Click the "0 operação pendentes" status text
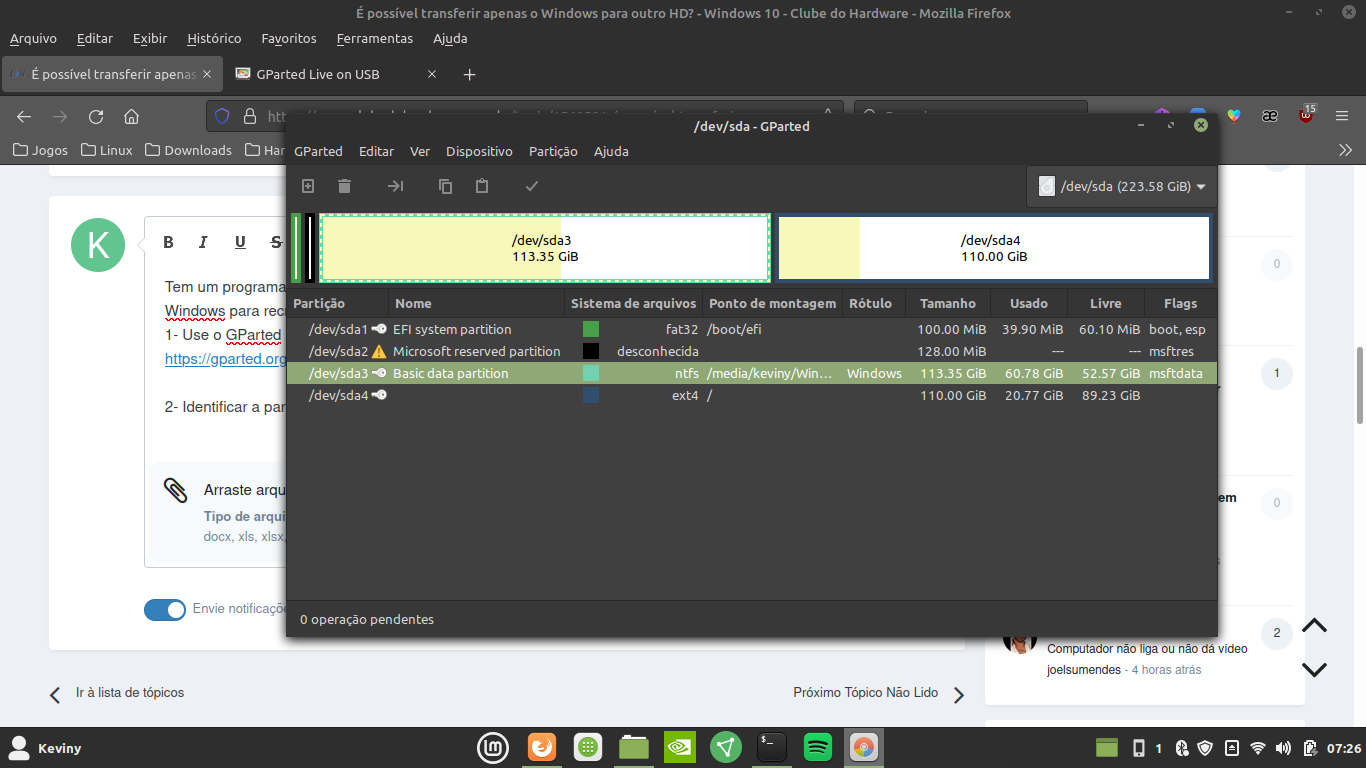1366x768 pixels. pyautogui.click(x=367, y=619)
